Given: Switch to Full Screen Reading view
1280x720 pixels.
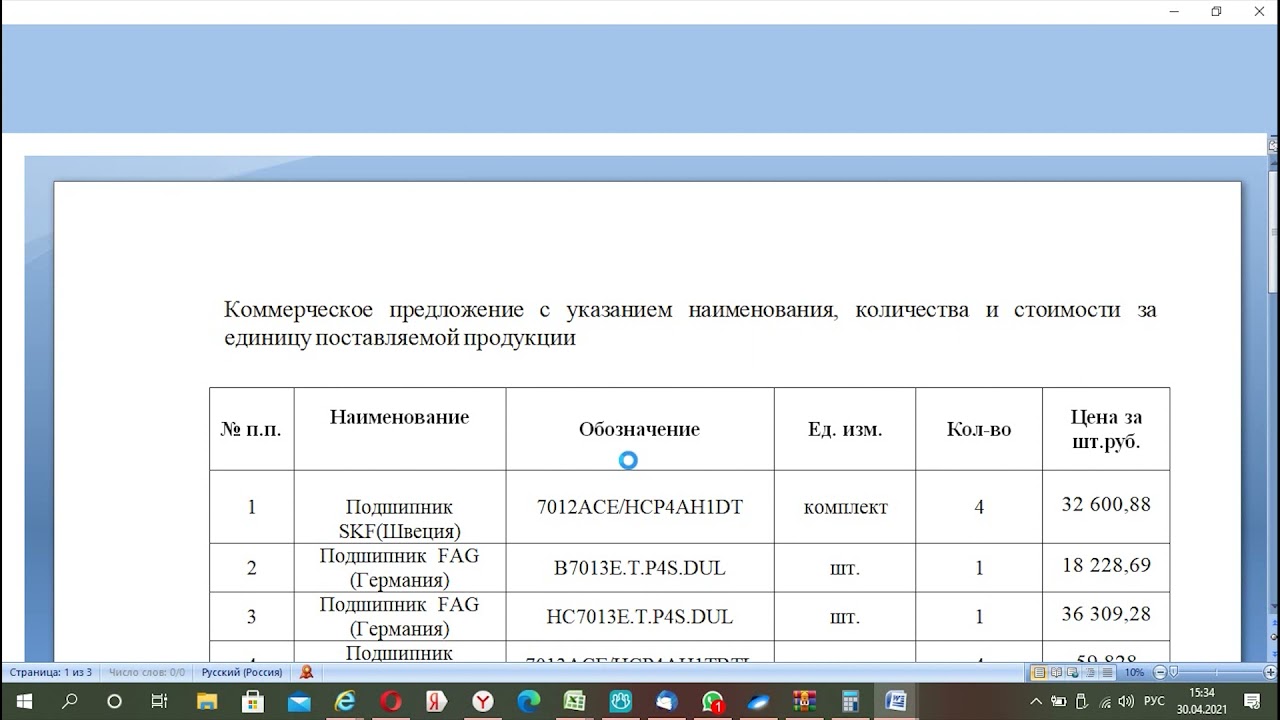Looking at the screenshot, I should pos(1056,672).
